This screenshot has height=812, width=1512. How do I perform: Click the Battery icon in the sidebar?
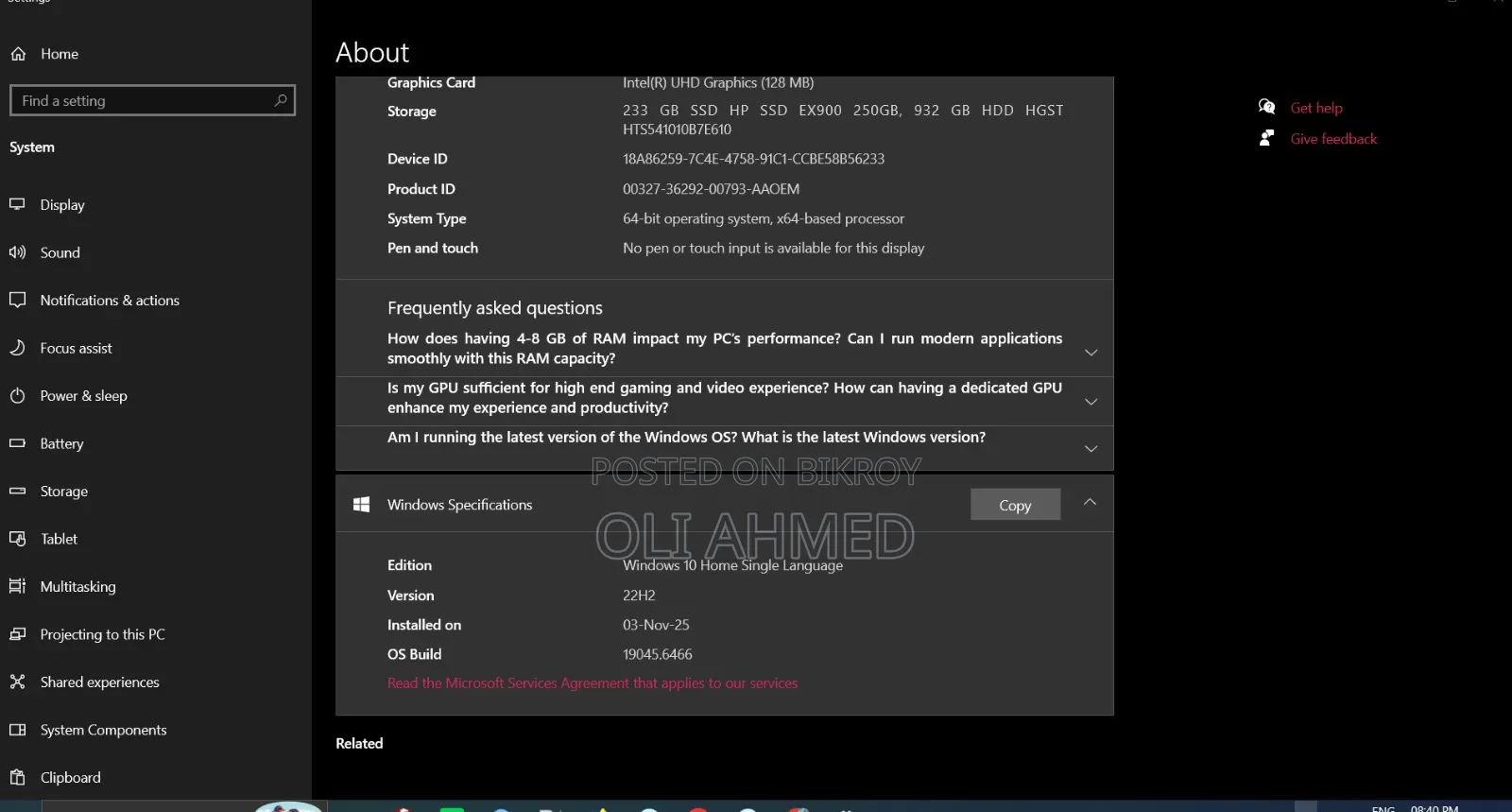pyautogui.click(x=17, y=443)
